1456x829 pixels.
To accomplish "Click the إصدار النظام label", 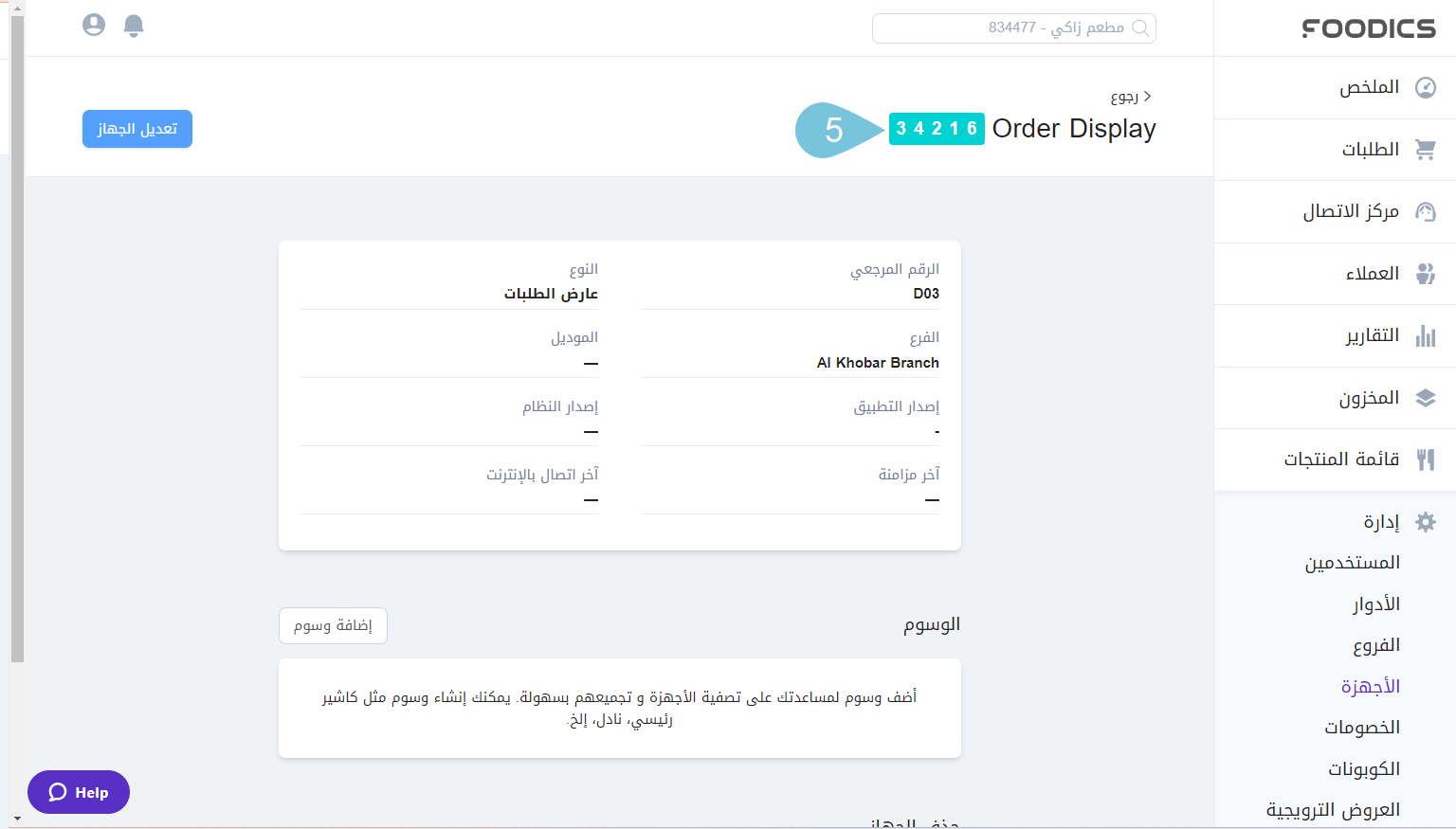I will [x=560, y=406].
